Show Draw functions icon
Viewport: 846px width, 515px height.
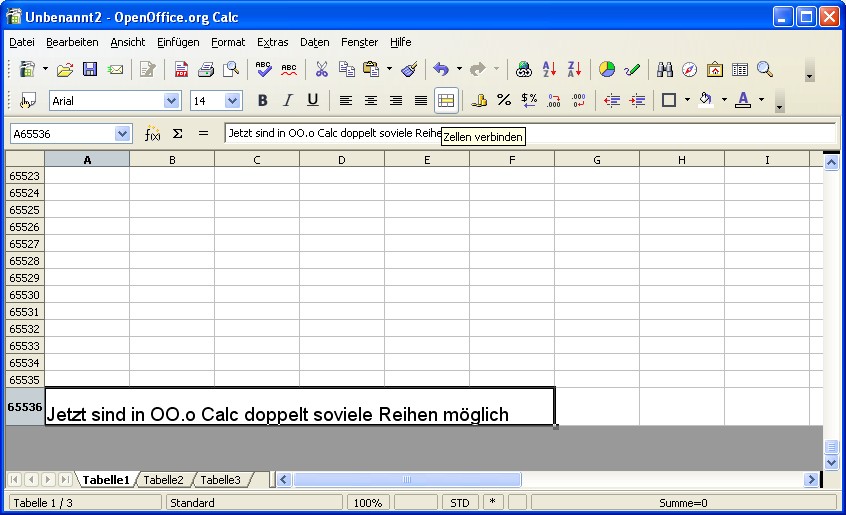632,70
